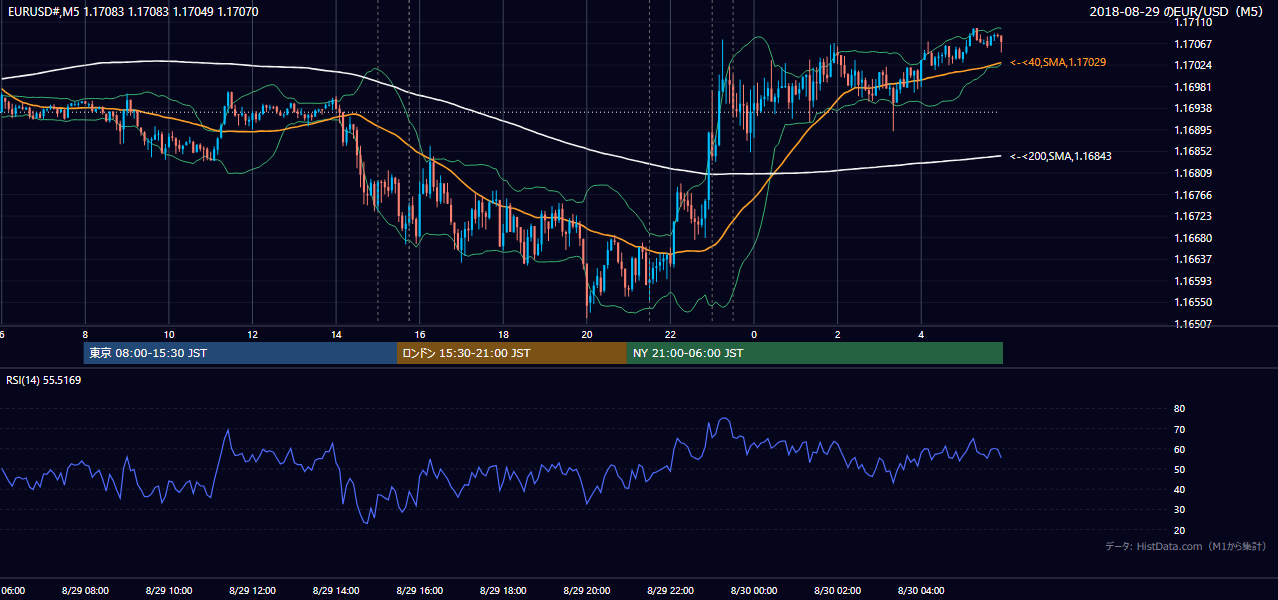
Task: Click RSI scale value 70
Action: (x=1179, y=429)
